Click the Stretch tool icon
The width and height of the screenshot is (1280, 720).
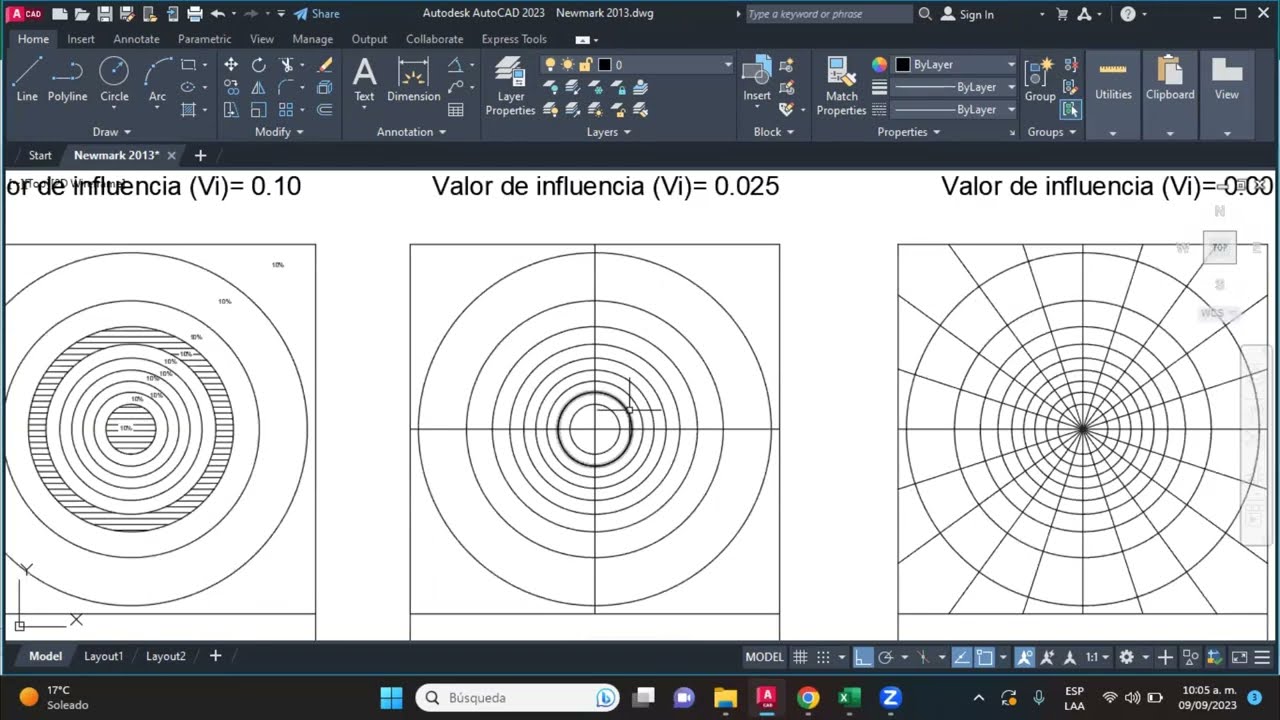click(x=231, y=110)
